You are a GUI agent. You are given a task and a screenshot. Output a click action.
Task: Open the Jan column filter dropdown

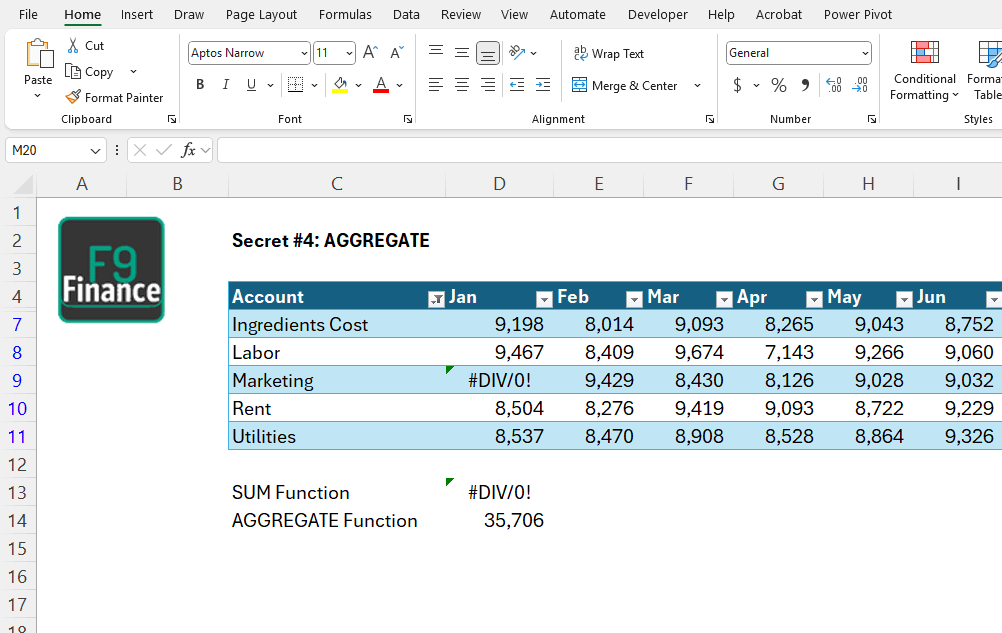(436, 298)
